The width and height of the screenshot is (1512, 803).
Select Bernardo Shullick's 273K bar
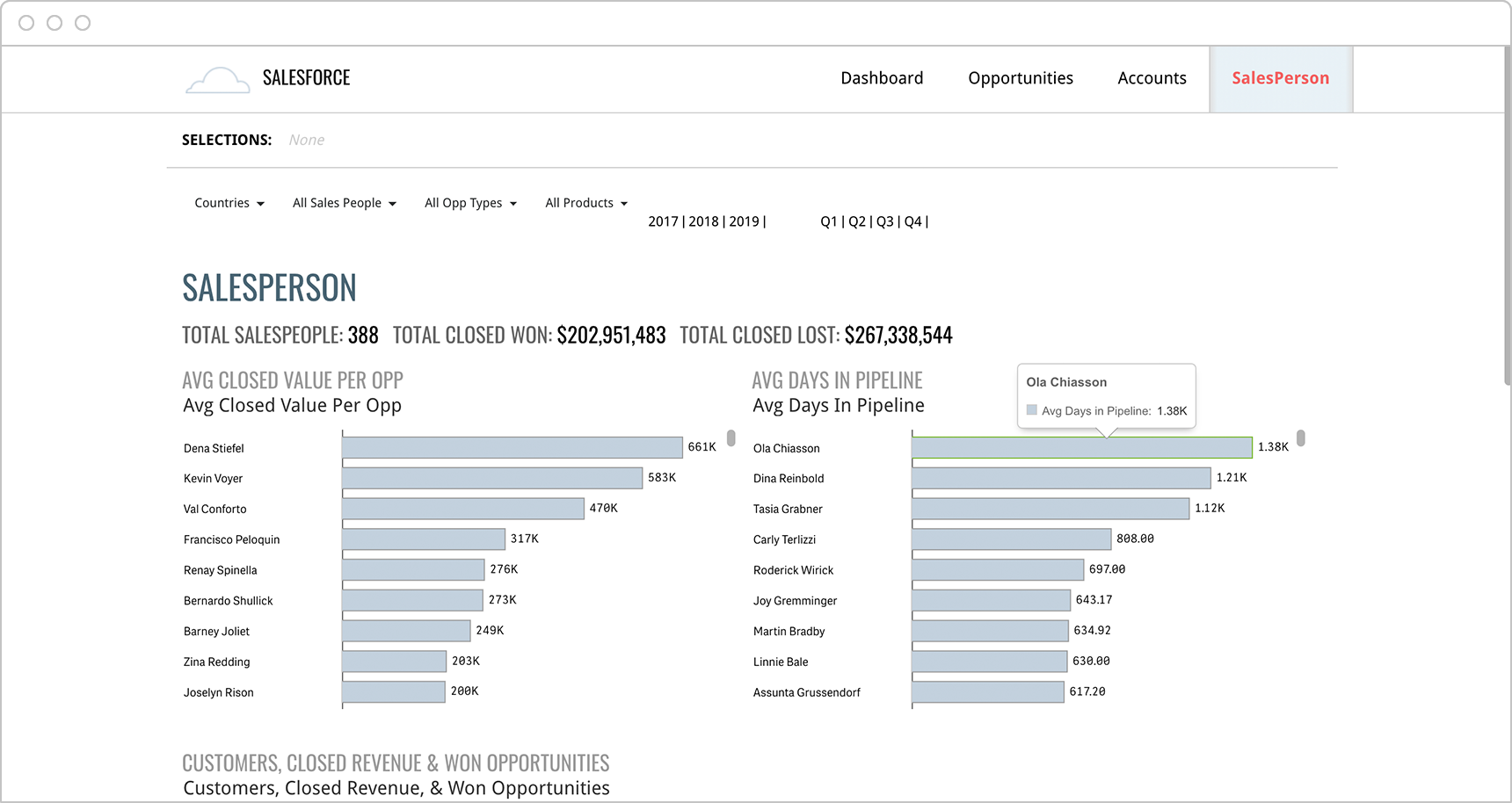click(412, 600)
